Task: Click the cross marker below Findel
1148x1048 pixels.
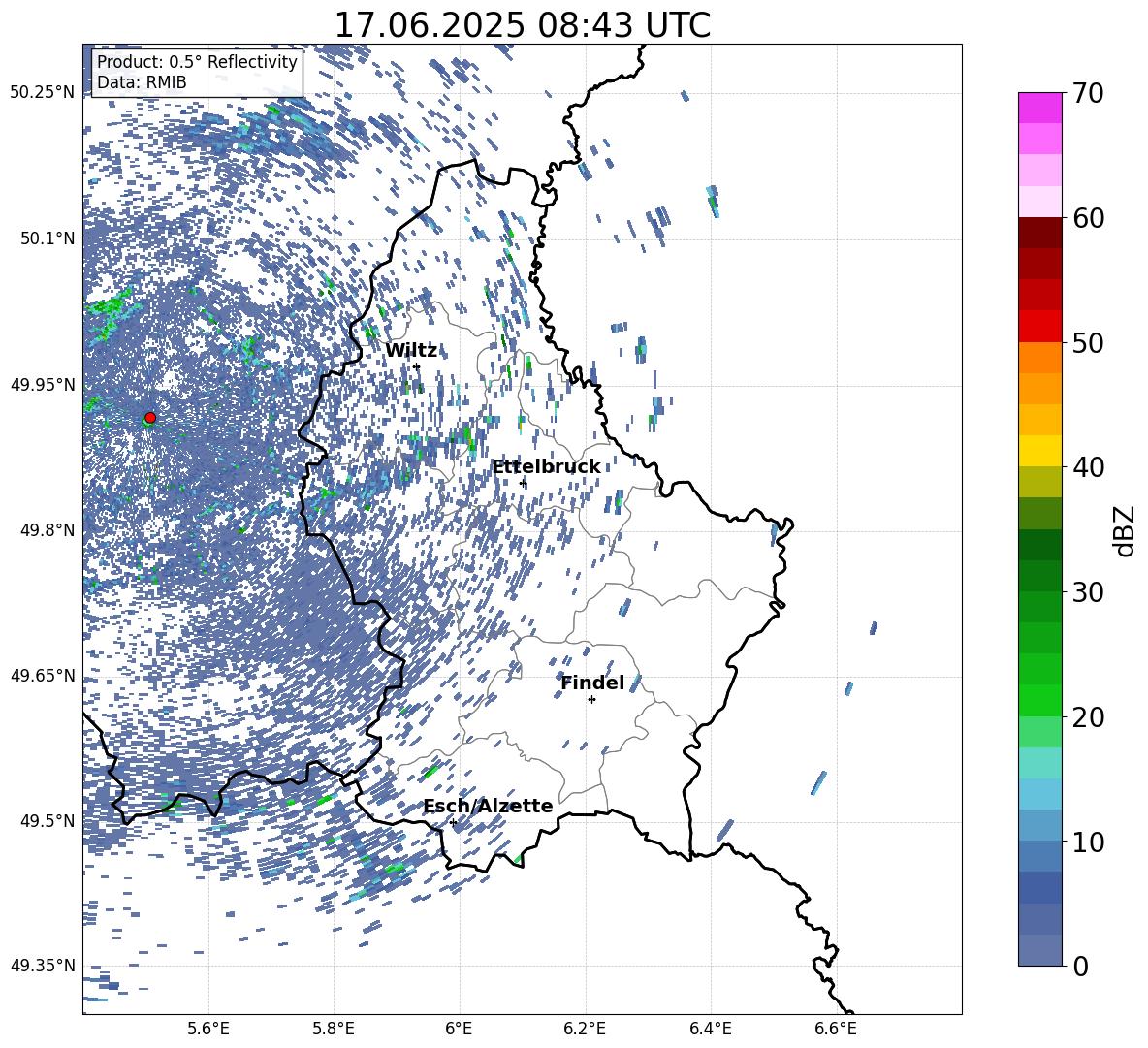Action: click(592, 700)
